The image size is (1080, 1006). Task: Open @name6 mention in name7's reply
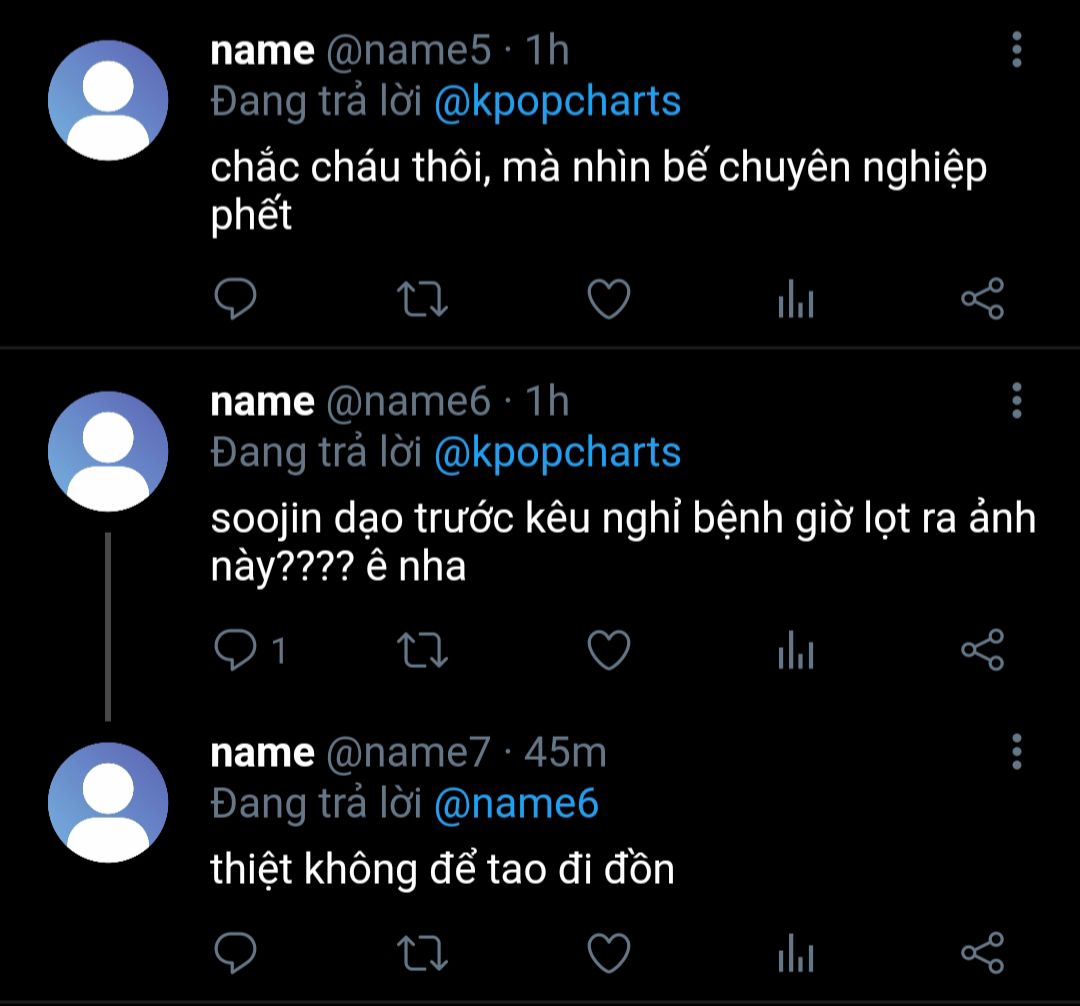coord(516,804)
